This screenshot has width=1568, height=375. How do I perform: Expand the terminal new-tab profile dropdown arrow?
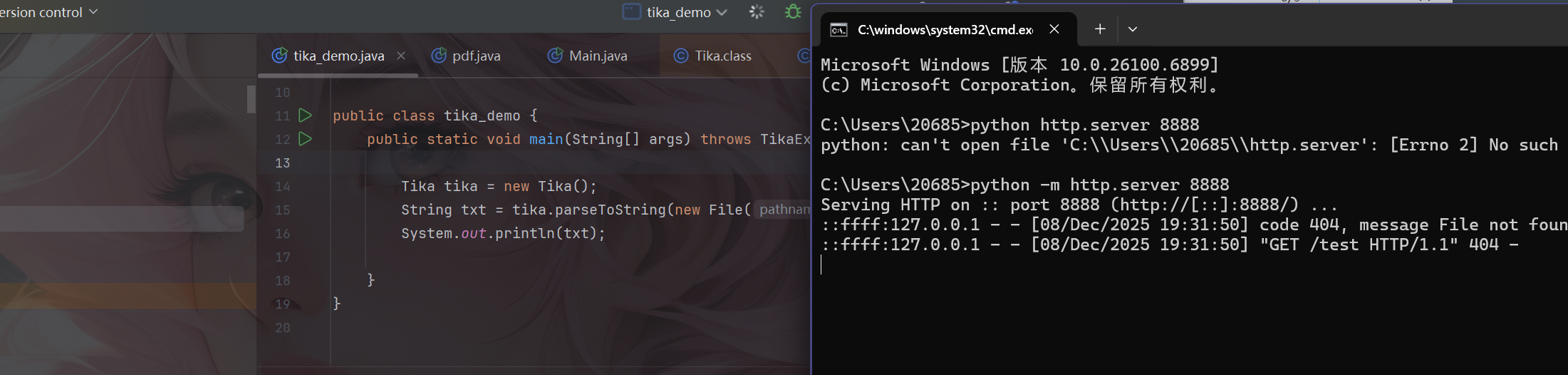(x=1133, y=29)
